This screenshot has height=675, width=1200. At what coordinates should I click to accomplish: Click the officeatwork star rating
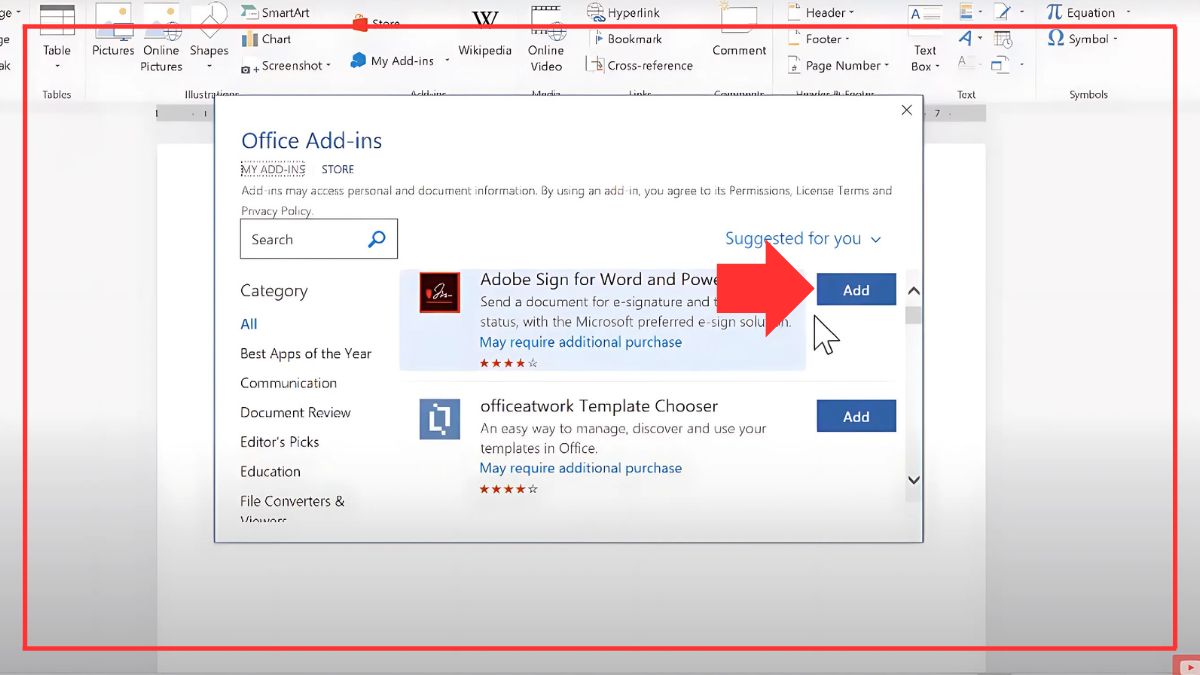[x=508, y=489]
